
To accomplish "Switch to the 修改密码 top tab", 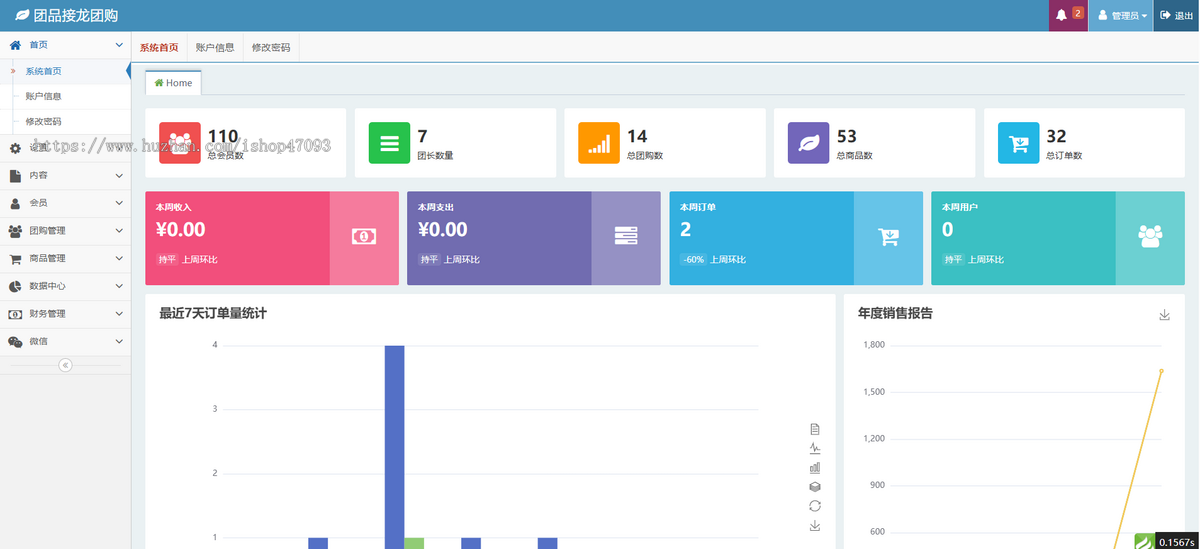I will tap(271, 47).
